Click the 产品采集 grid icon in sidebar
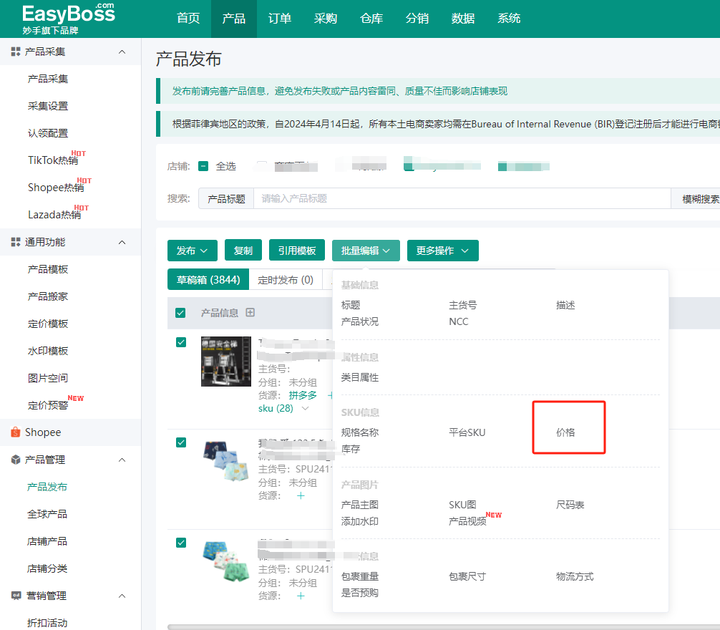Image resolution: width=720 pixels, height=630 pixels. [x=15, y=51]
